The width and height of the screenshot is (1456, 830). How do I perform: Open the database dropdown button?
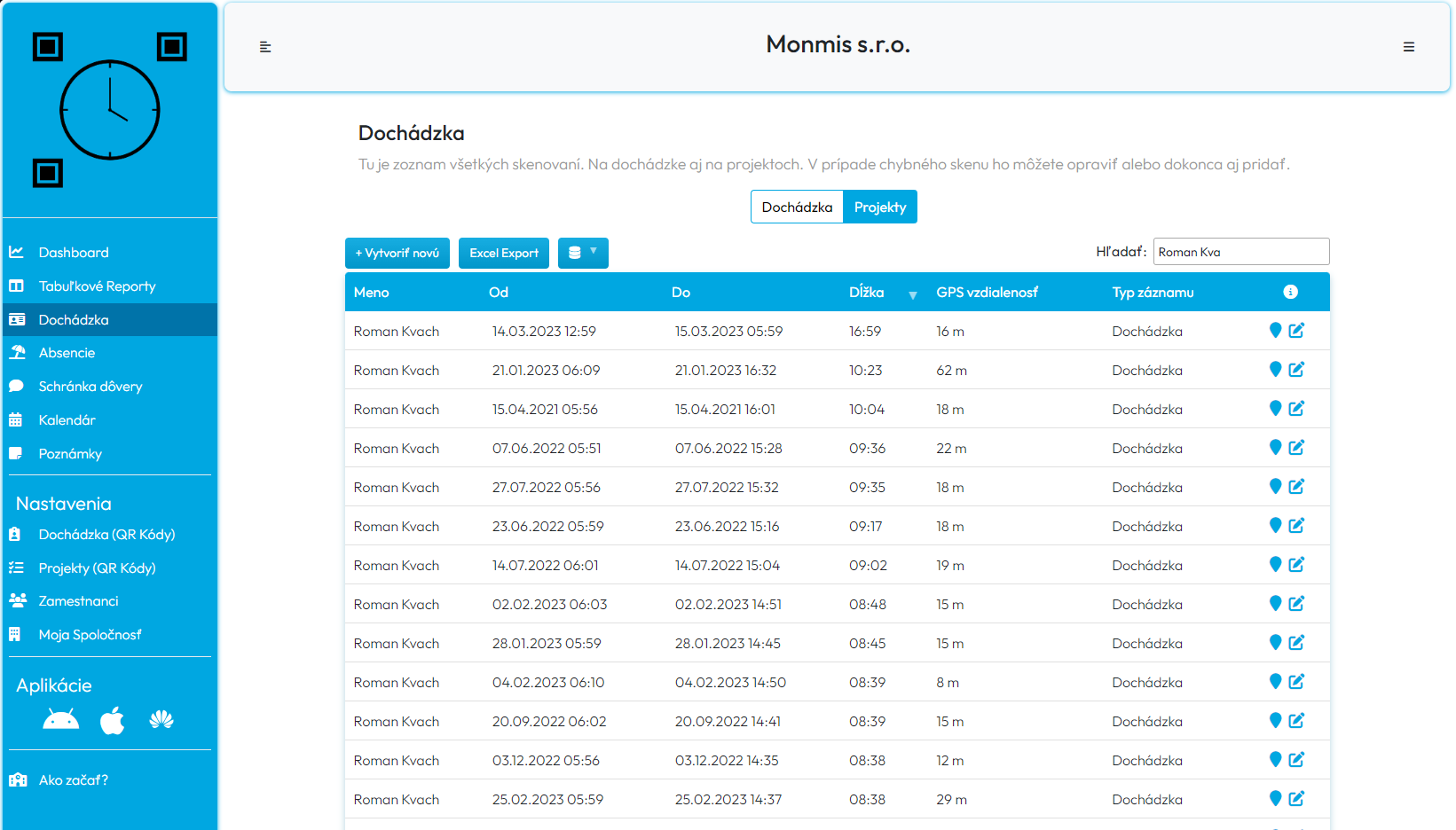[583, 253]
